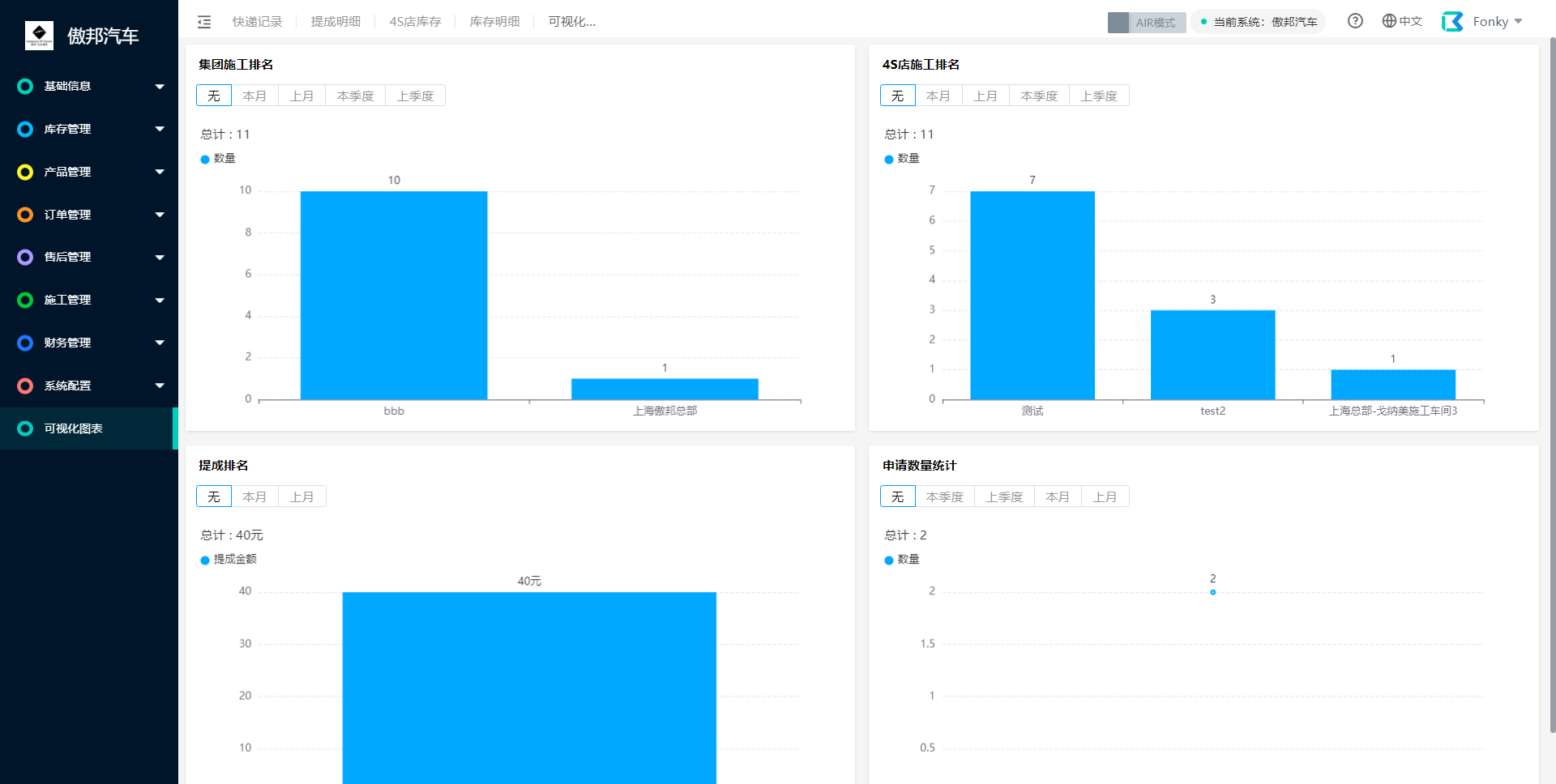Select 上月 filter in 4S店施工排名
Image resolution: width=1556 pixels, height=784 pixels.
coord(986,96)
